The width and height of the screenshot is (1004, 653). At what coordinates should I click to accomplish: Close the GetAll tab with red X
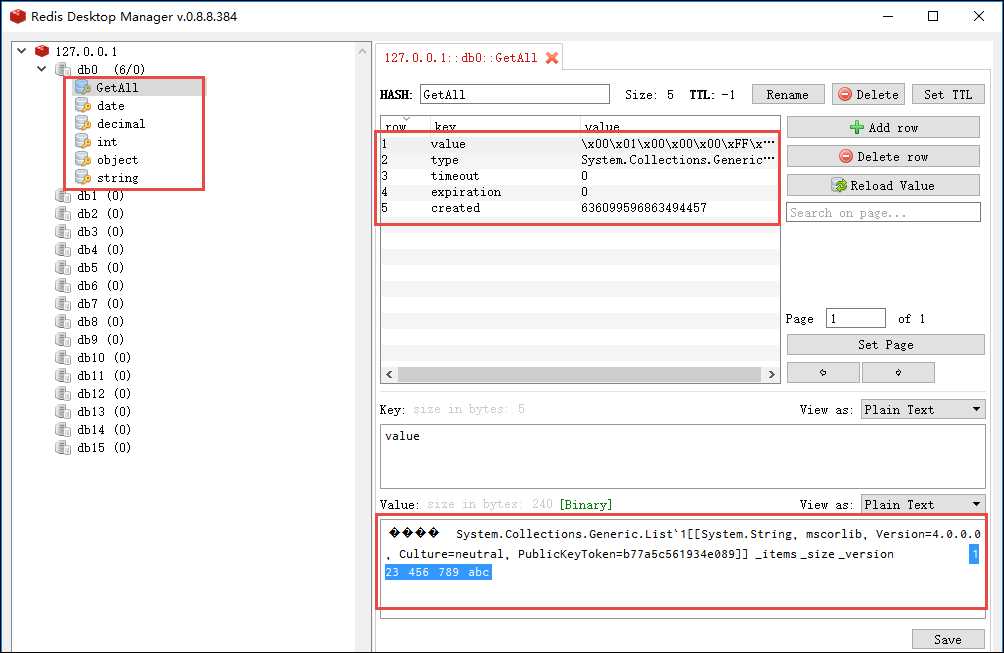pos(551,58)
